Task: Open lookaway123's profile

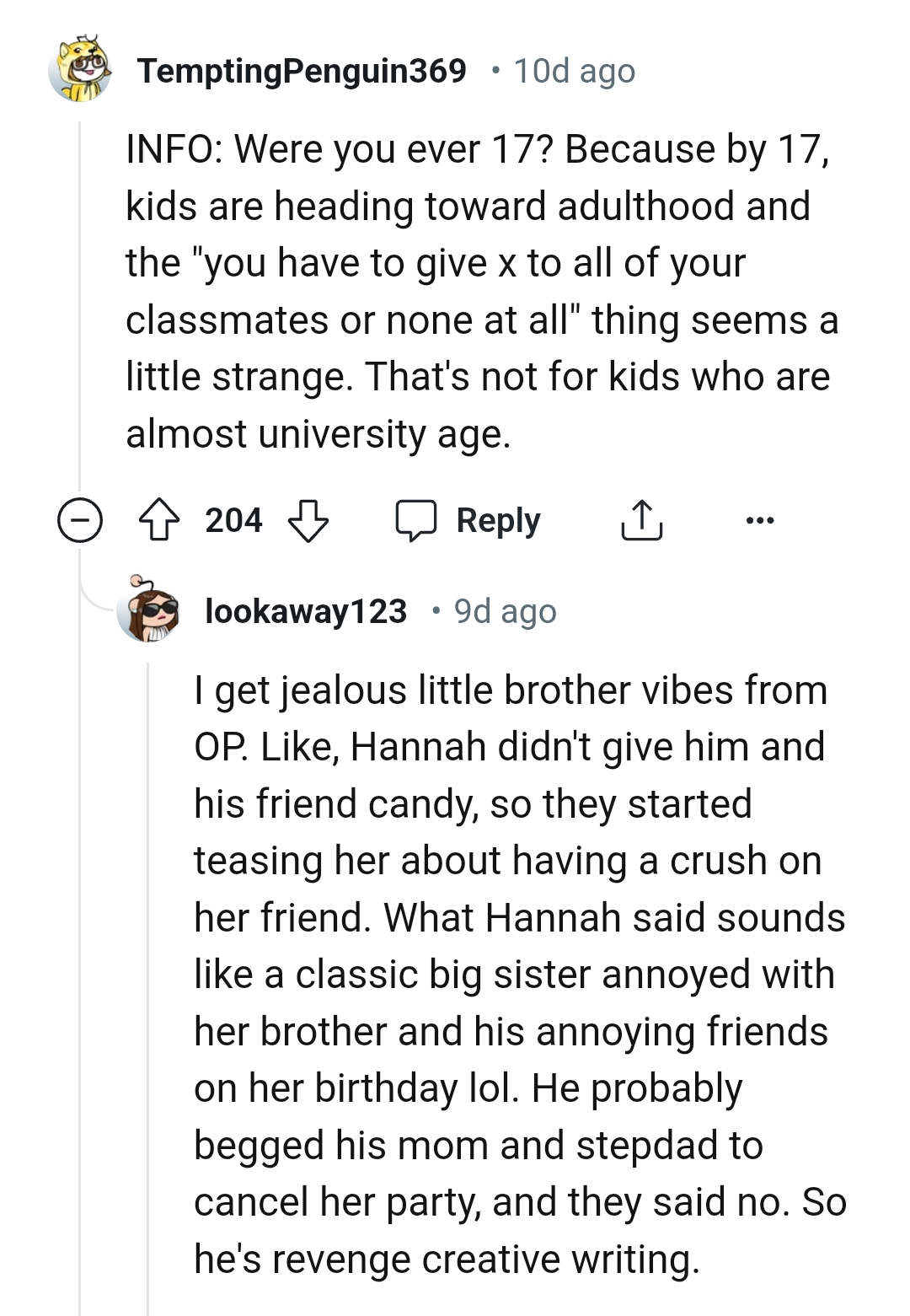Action: coord(307,613)
